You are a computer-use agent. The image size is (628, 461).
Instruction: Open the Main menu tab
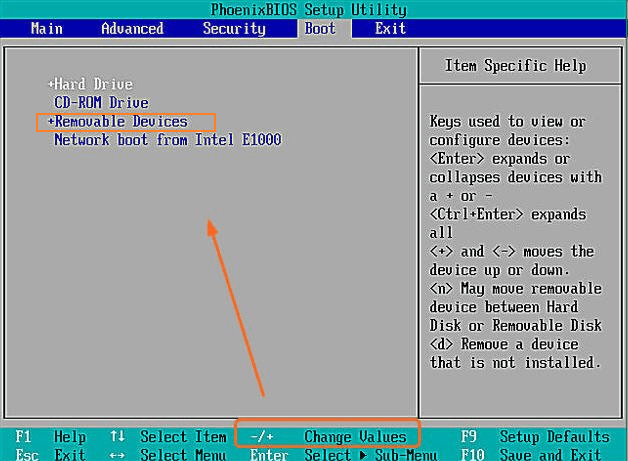pyautogui.click(x=47, y=28)
